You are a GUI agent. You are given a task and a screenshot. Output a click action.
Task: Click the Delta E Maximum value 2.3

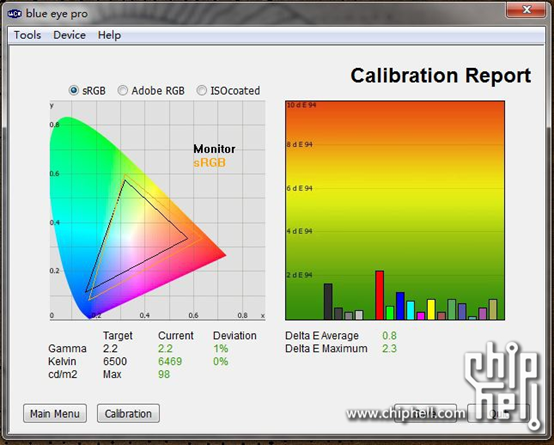389,349
